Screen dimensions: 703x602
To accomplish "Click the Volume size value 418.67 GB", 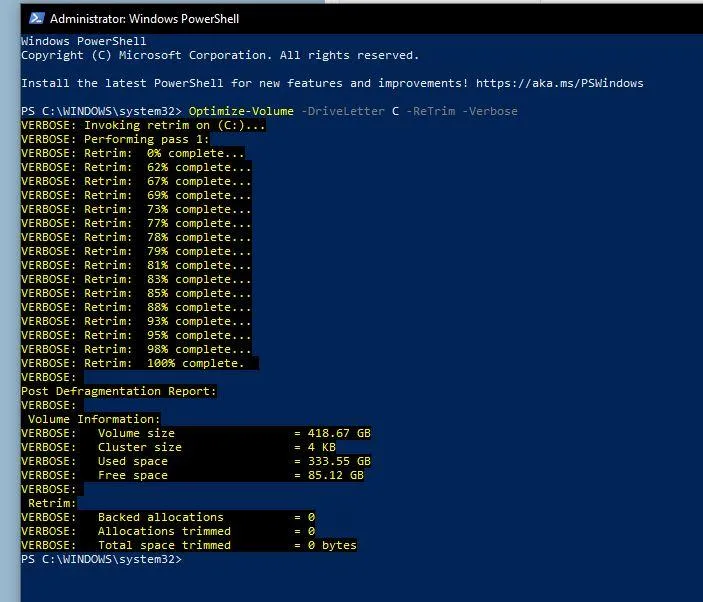I will click(x=339, y=433).
